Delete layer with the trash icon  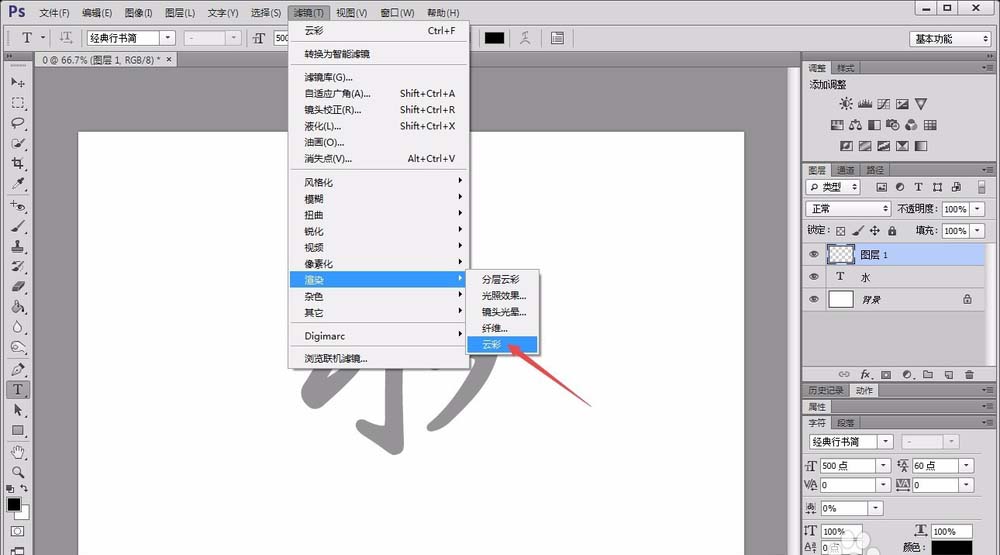tap(969, 374)
